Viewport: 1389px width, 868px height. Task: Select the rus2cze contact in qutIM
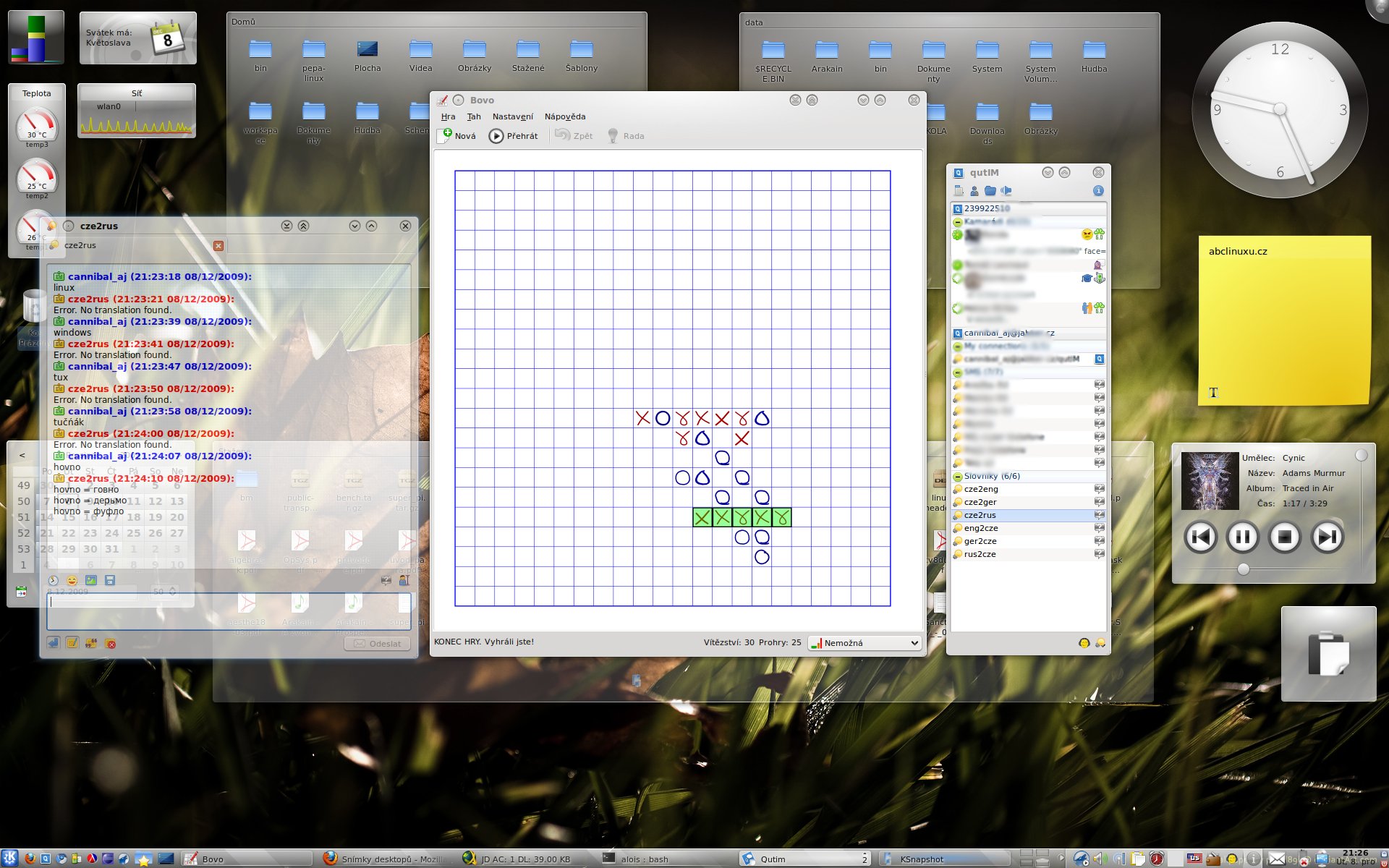(1028, 554)
